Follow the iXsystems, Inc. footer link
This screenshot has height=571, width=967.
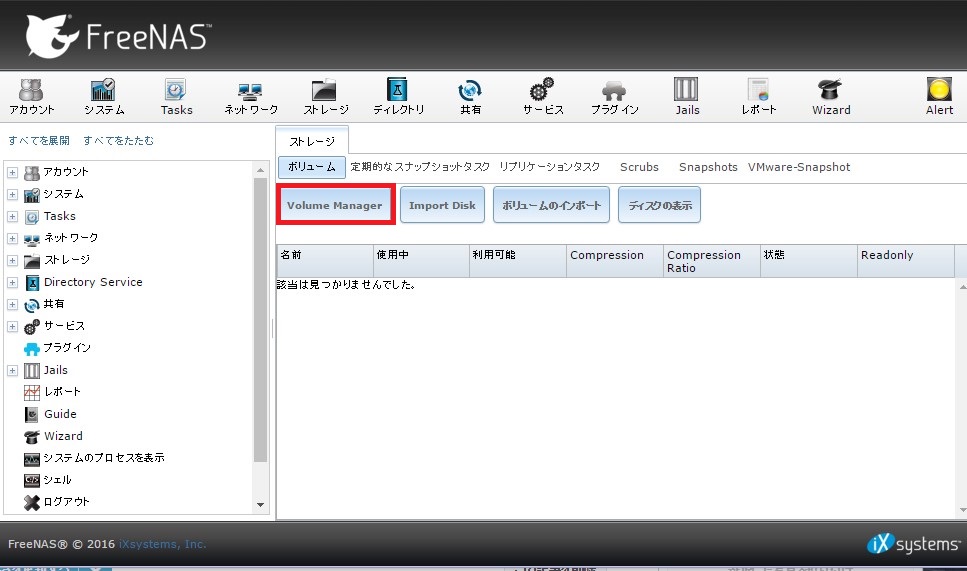[x=162, y=544]
